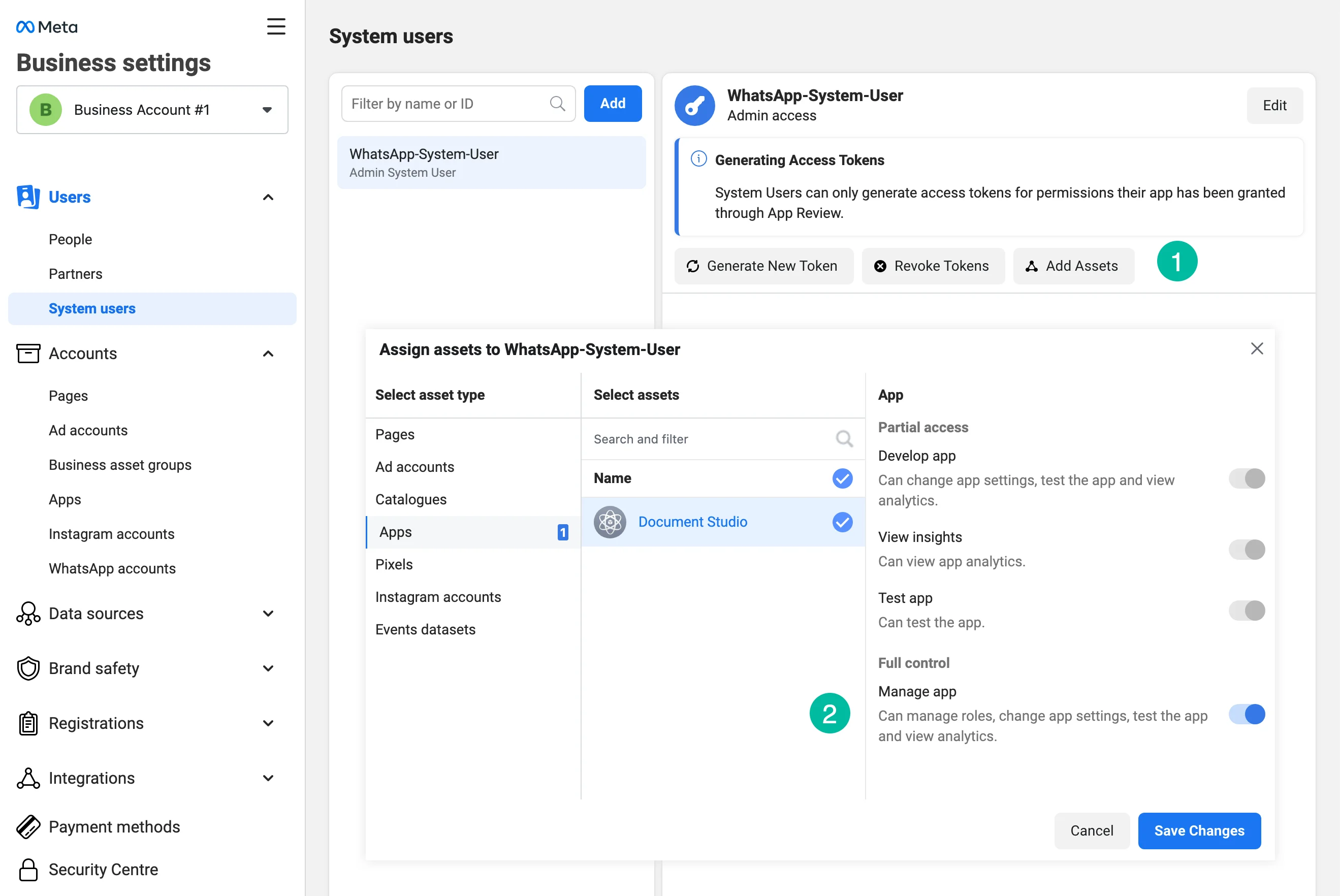Viewport: 1340px width, 896px height.
Task: Uncheck the Name select-all checkbox
Action: click(842, 478)
